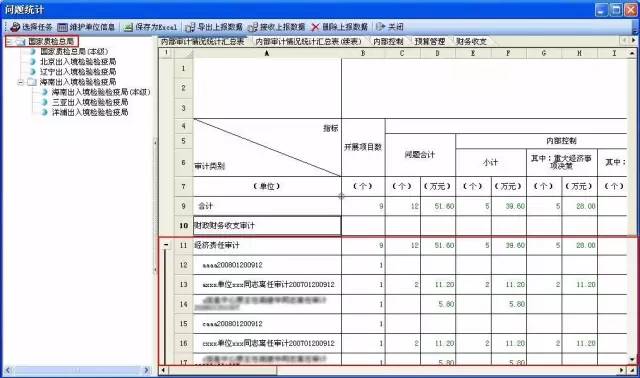Collapse row group 11 using minus box
Screen dimensions: 640x378
coord(166,245)
